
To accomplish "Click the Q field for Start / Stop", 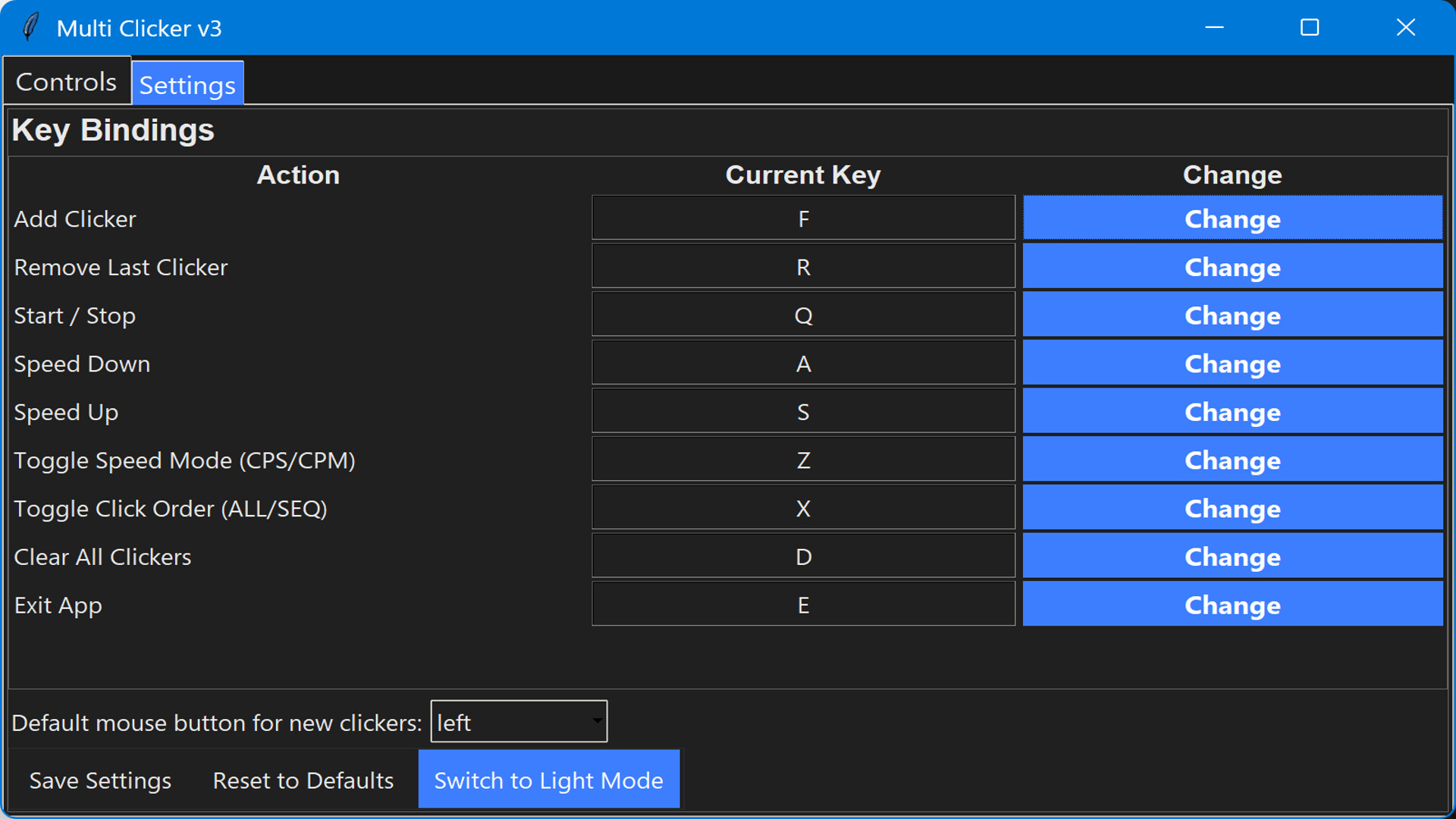I will tap(803, 315).
